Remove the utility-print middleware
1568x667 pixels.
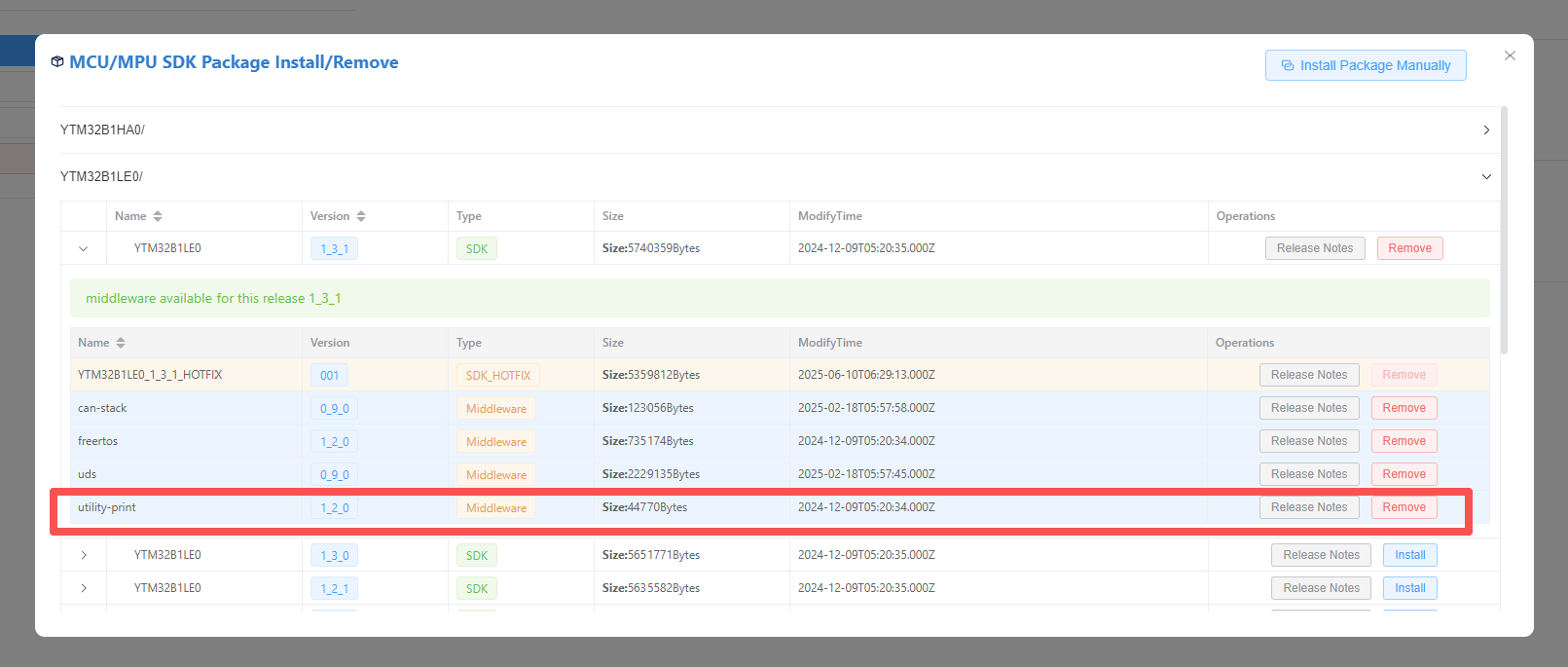pos(1404,507)
